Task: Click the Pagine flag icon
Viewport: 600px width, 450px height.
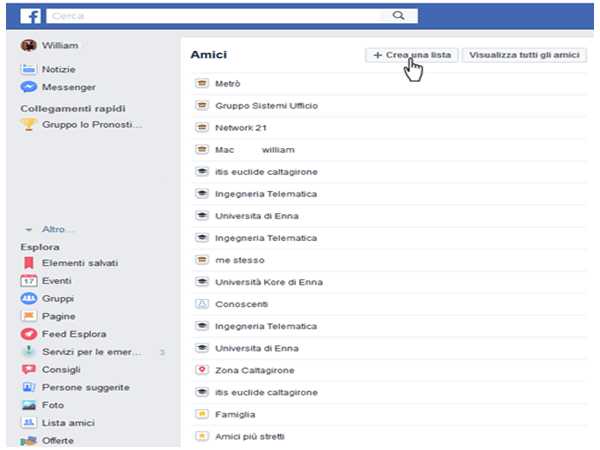Action: 28,316
